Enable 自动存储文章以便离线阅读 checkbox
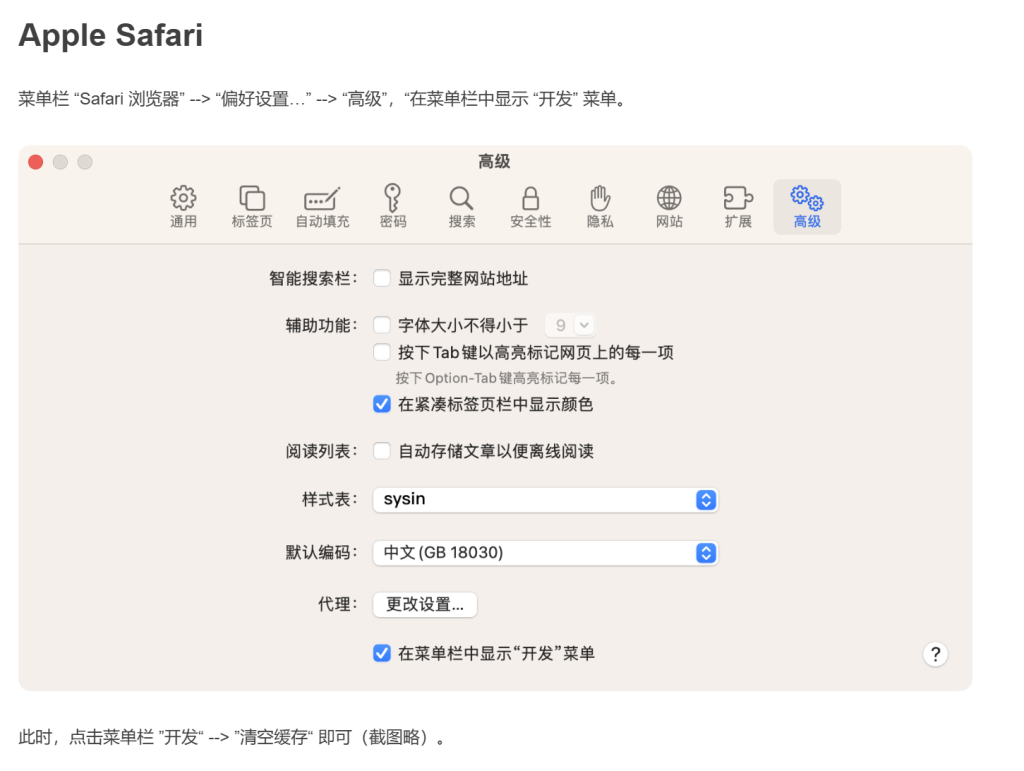The image size is (1024, 771). point(382,450)
